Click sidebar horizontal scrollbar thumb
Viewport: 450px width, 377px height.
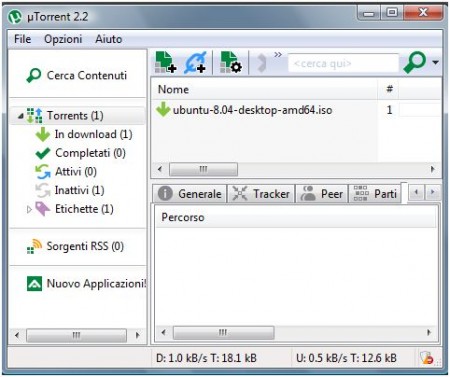(76, 335)
